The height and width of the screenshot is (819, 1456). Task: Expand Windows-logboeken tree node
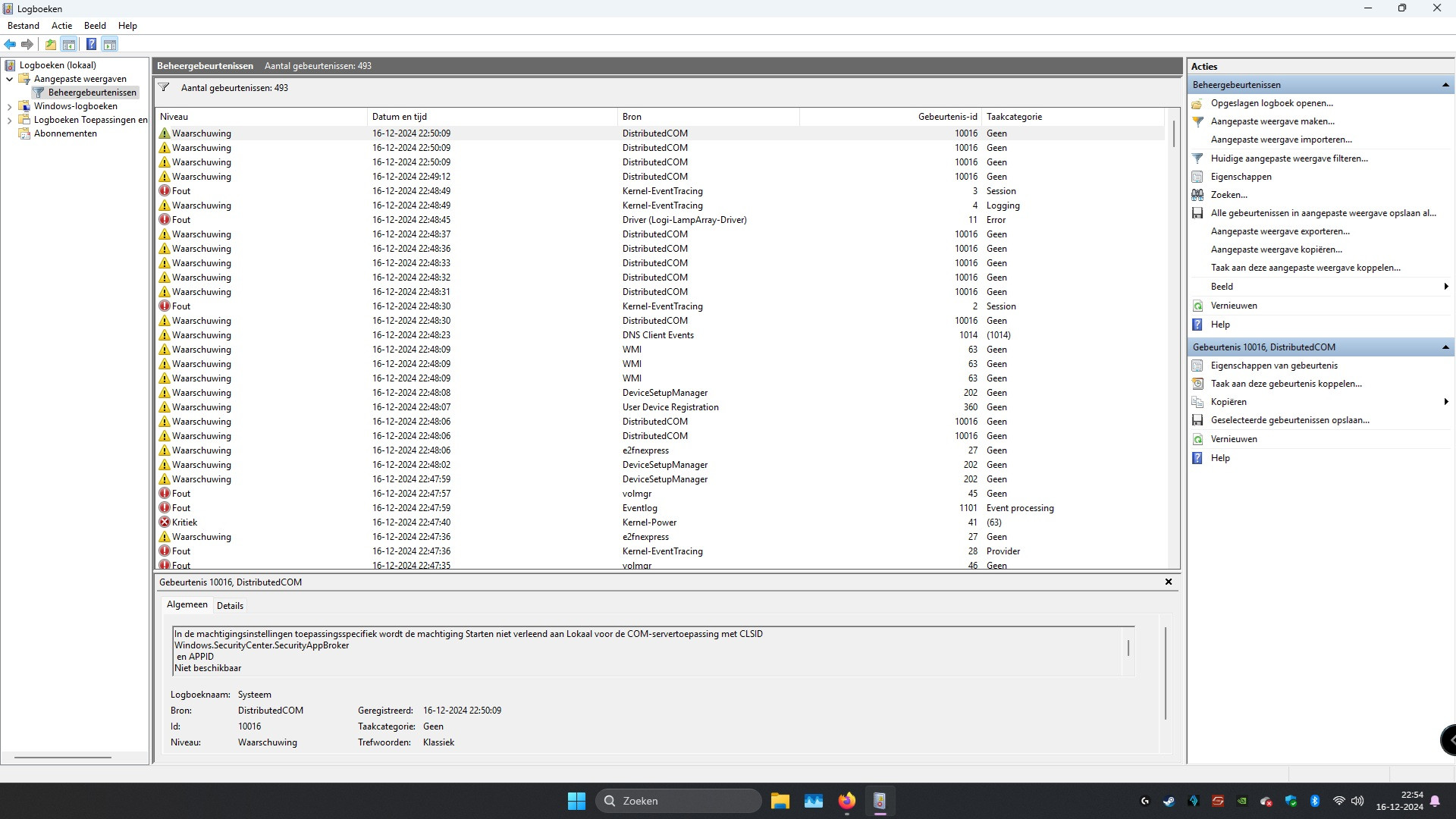[x=9, y=107]
